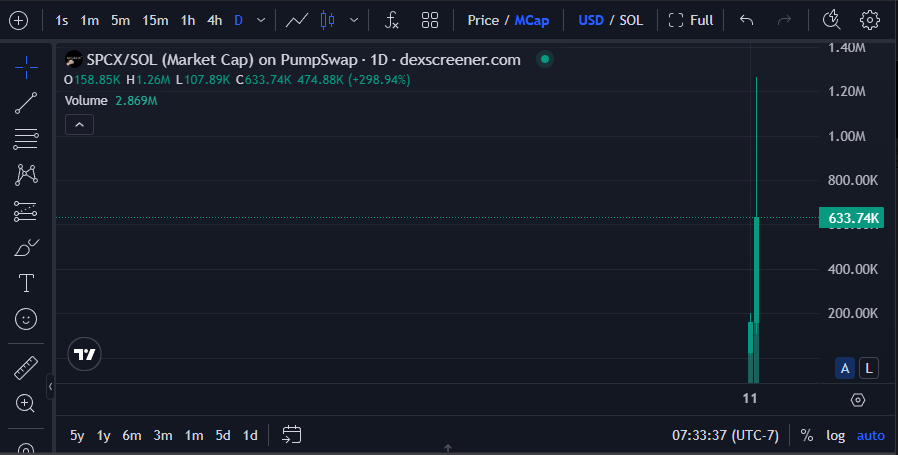Open chart style dropdown arrow

point(354,21)
